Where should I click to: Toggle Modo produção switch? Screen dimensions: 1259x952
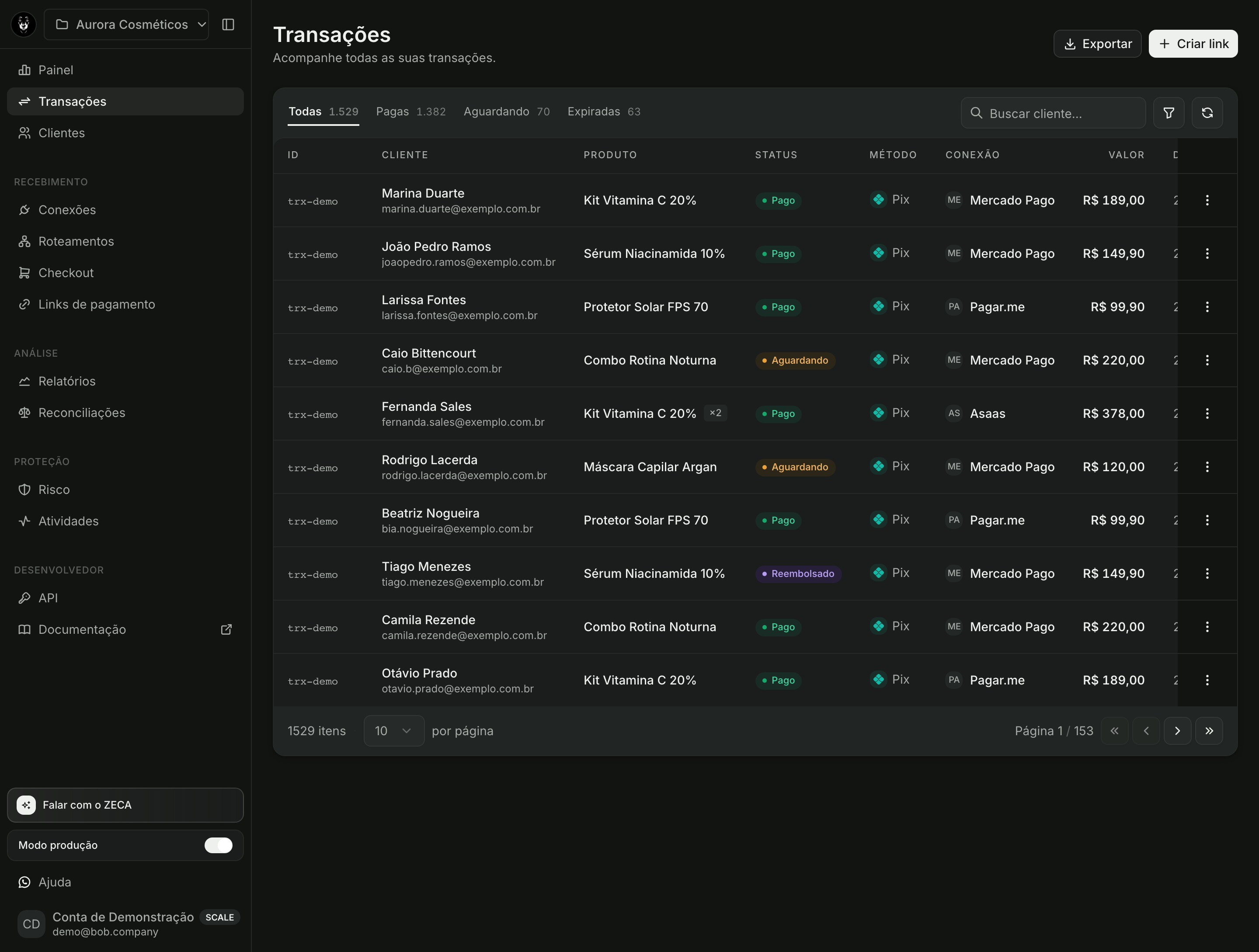click(219, 845)
